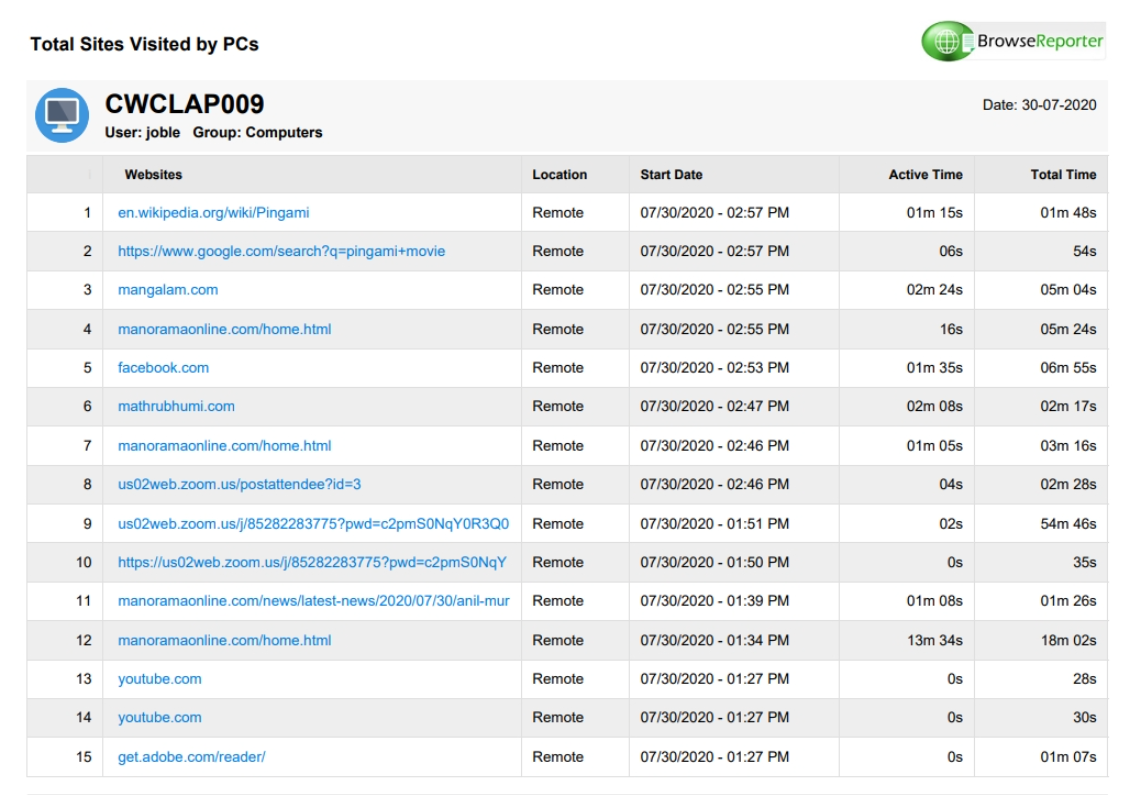The width and height of the screenshot is (1135, 795).
Task: Click start date '07/30/2020 - 01:39 PM'
Action: point(714,601)
